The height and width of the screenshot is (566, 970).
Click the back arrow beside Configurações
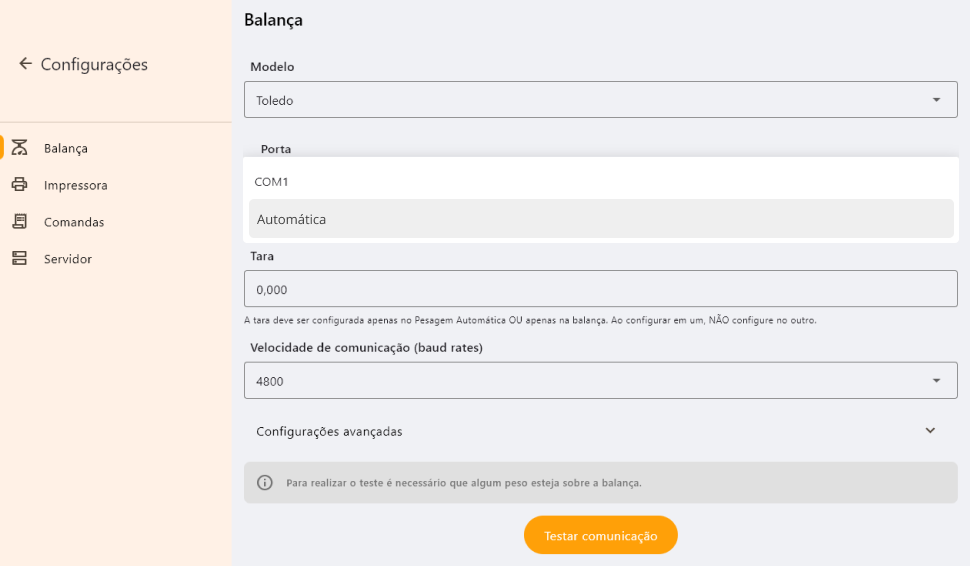click(25, 64)
